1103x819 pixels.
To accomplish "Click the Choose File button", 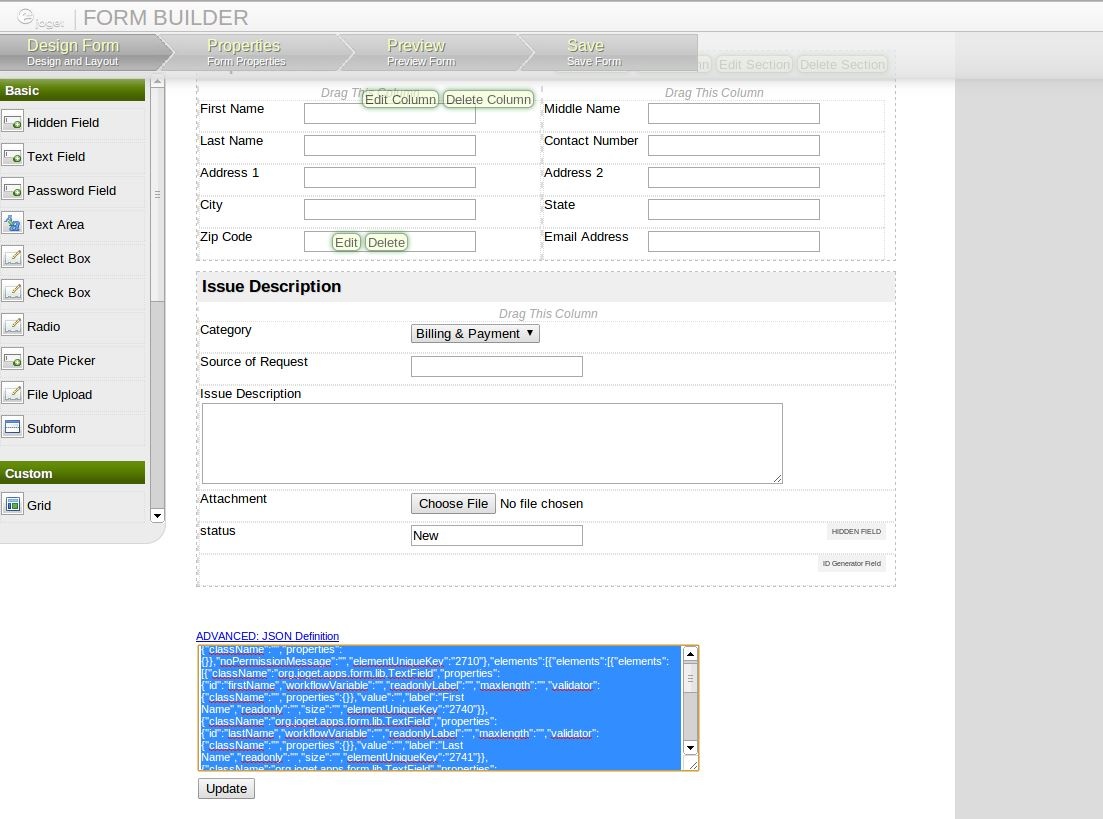I will click(453, 504).
